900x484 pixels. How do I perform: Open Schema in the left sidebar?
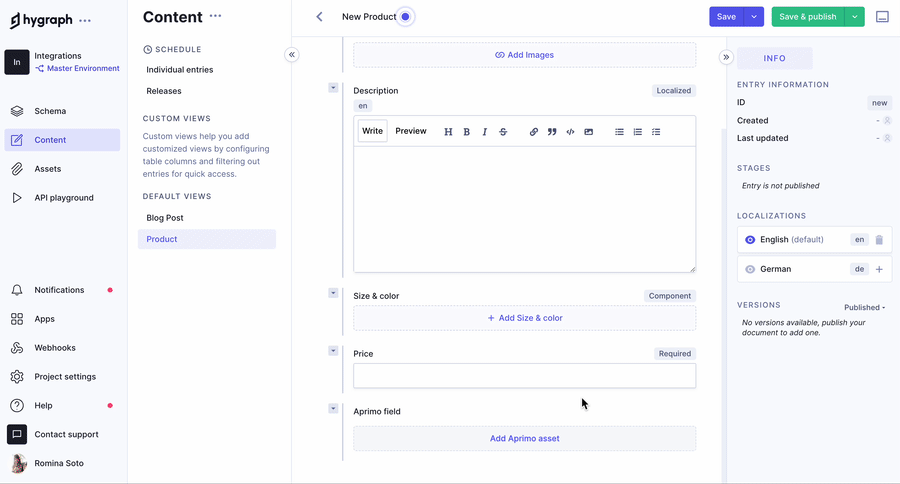(x=50, y=111)
